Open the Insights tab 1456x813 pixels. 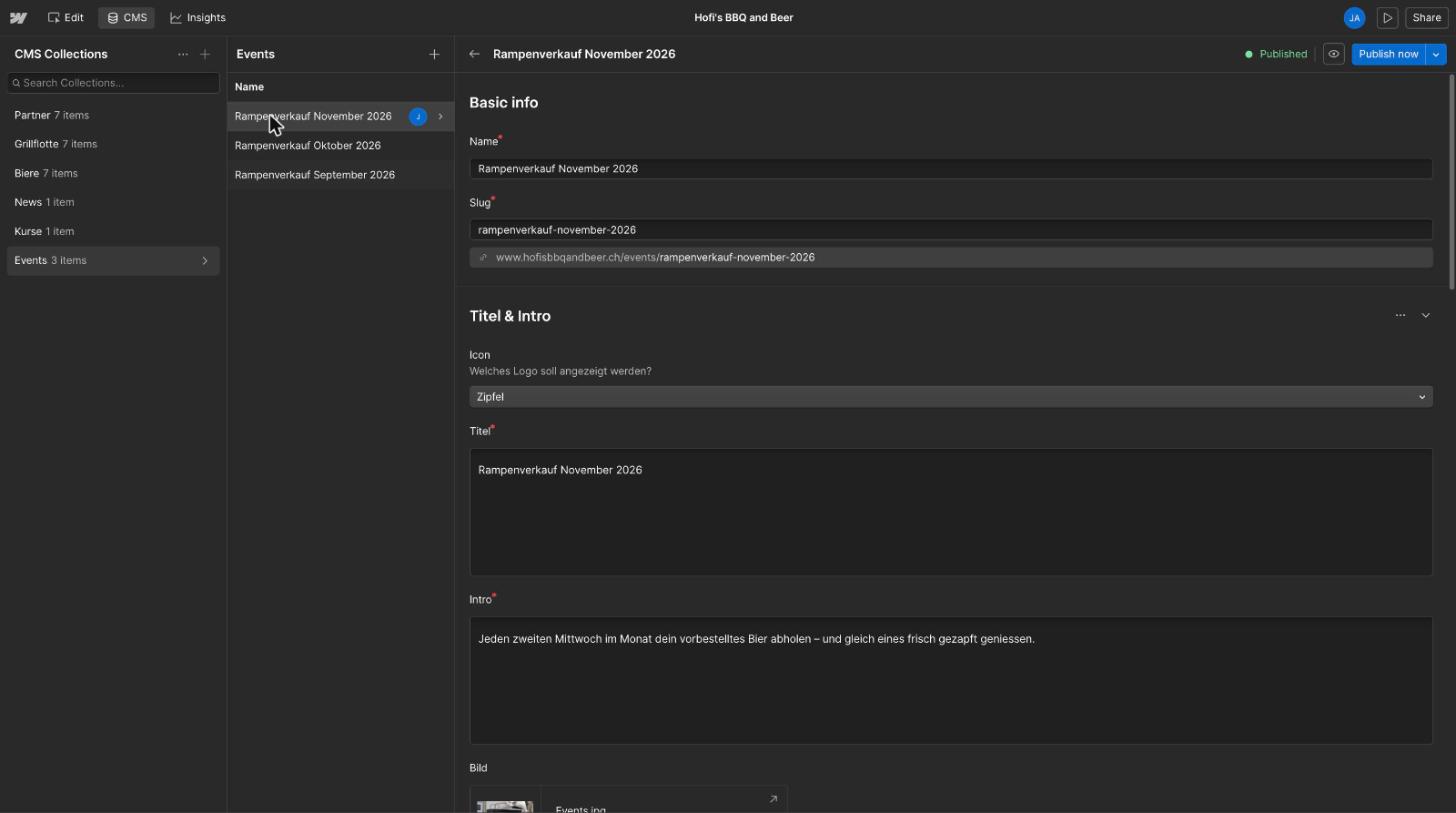tap(198, 18)
